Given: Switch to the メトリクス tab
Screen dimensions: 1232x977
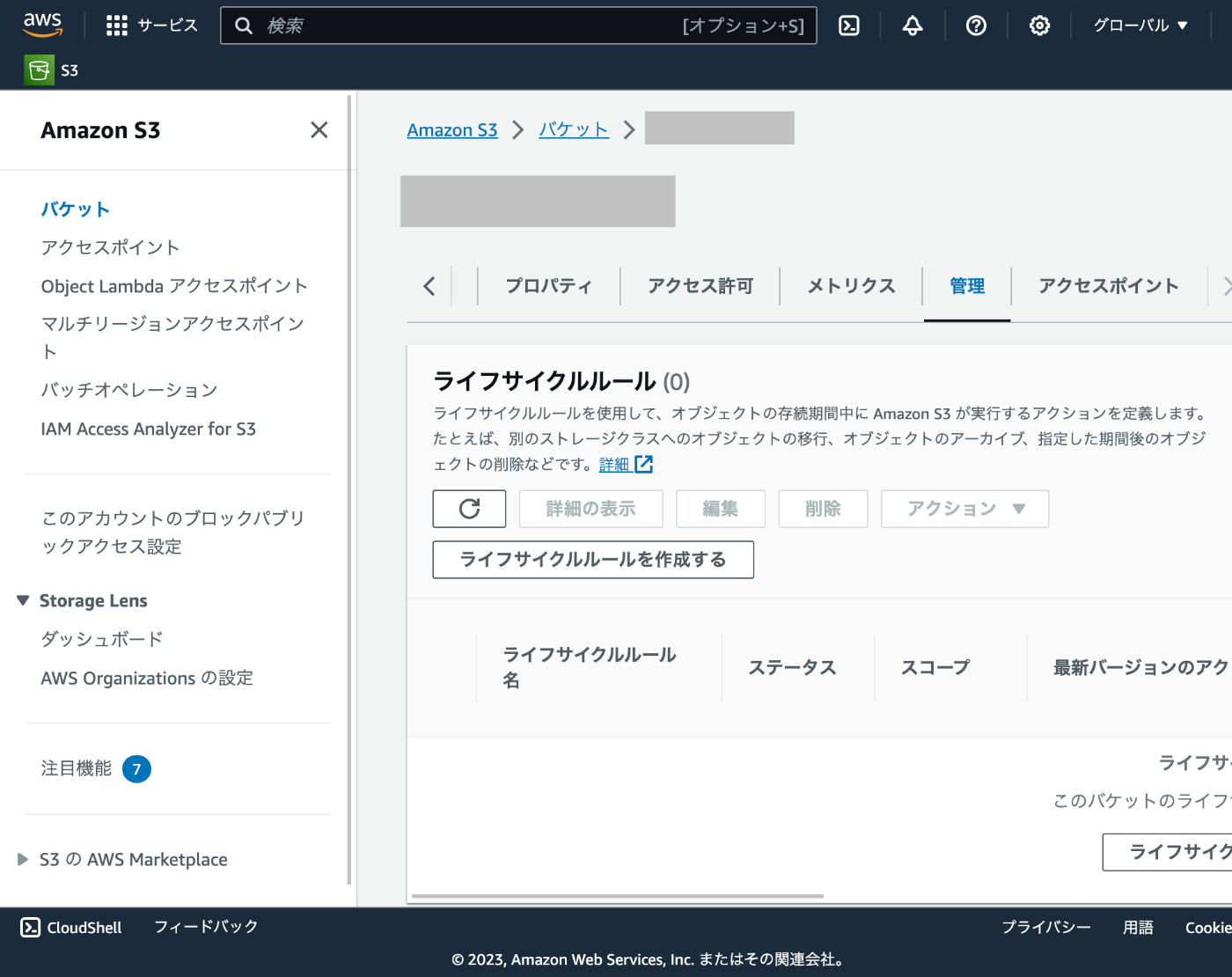Looking at the screenshot, I should 851,286.
